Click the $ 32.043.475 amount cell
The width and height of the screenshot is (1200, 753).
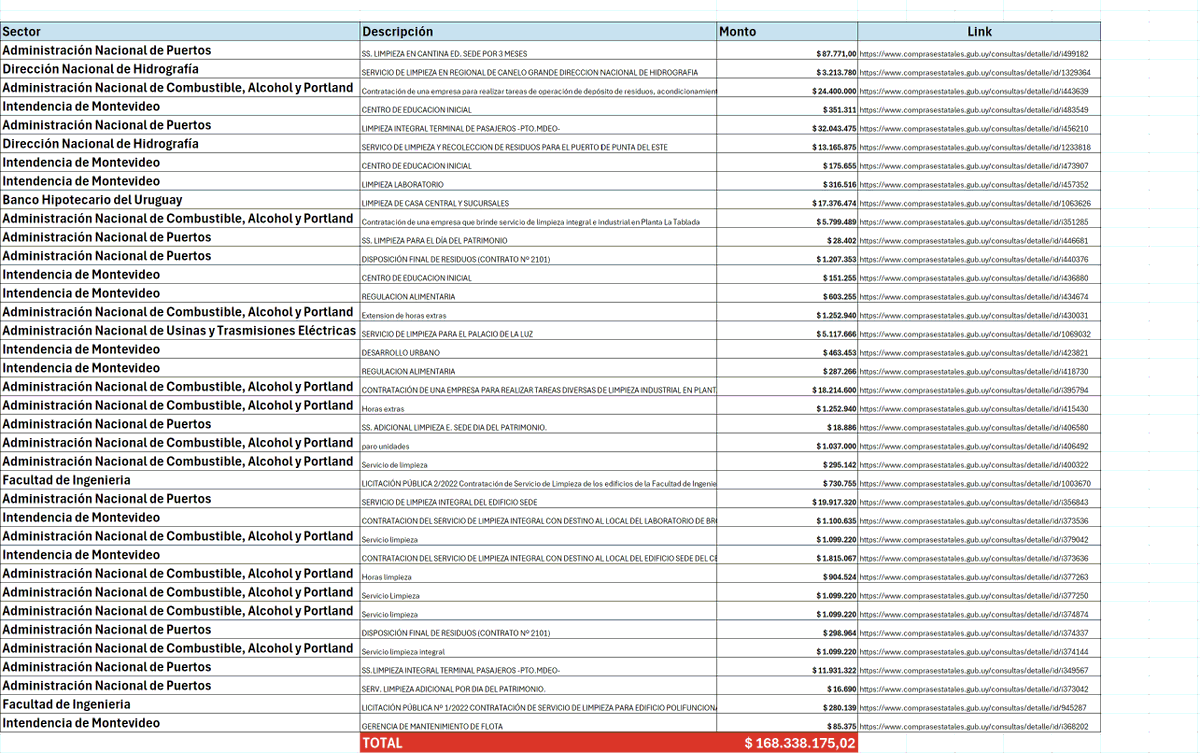pos(787,126)
